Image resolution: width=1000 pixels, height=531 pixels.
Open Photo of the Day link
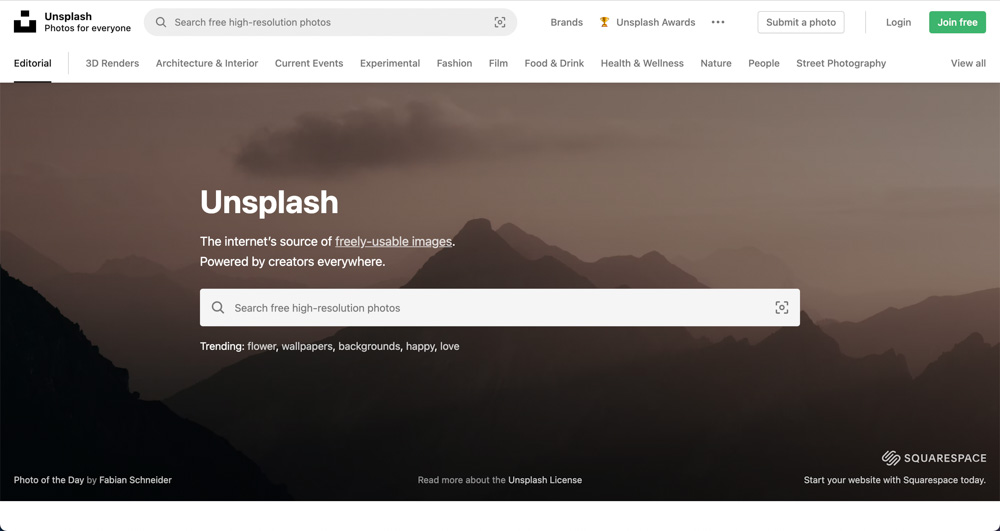point(49,480)
